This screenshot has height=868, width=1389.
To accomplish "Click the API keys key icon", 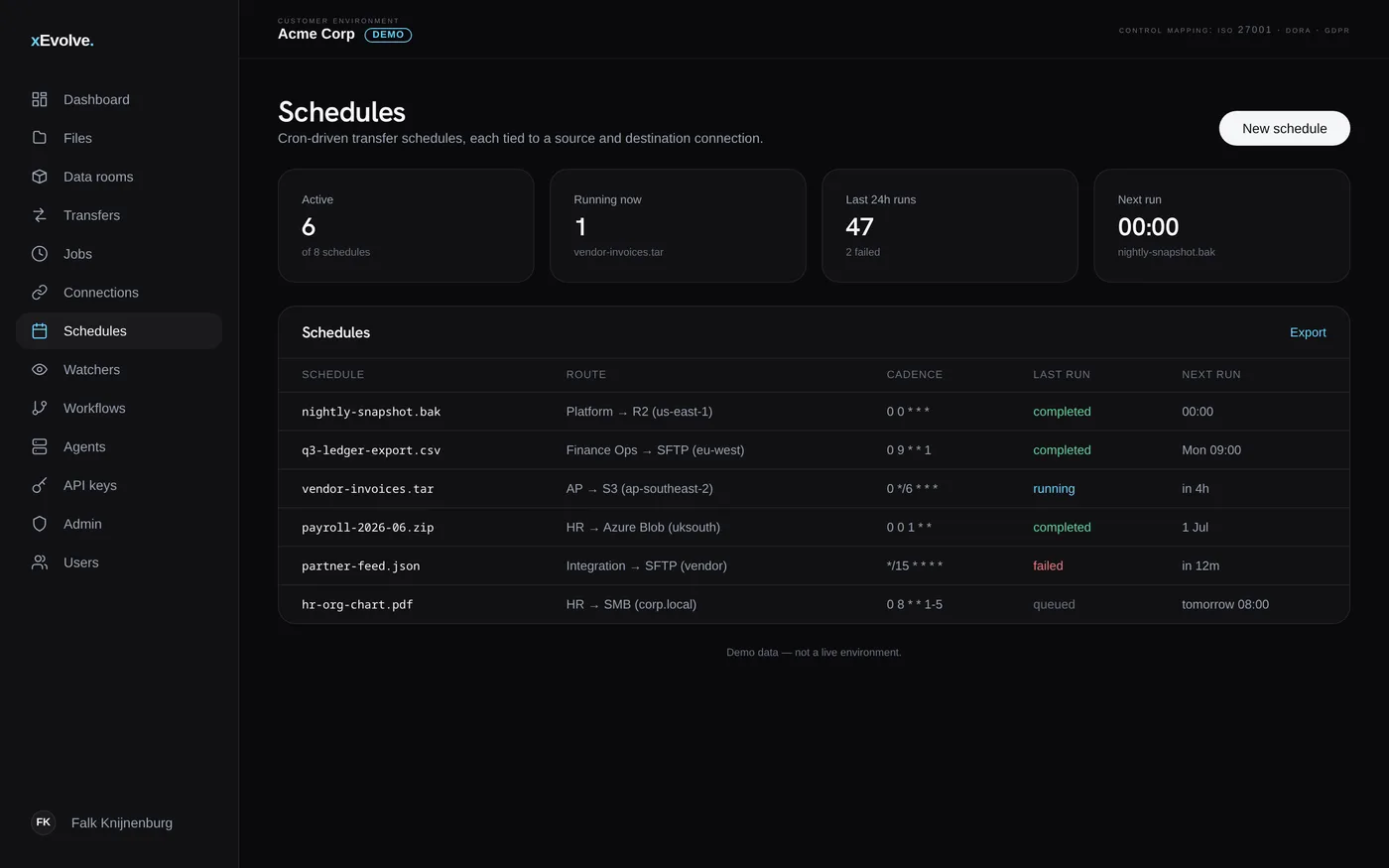I will coord(40,485).
